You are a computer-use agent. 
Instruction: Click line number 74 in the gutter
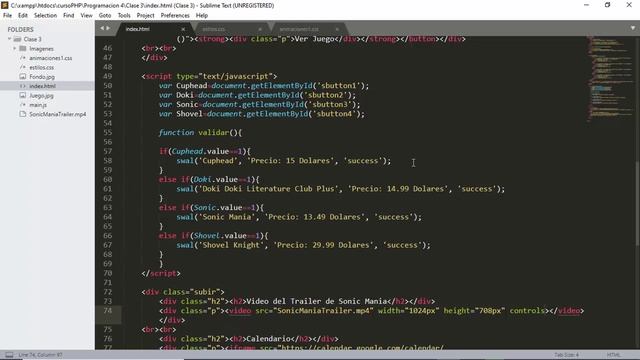pyautogui.click(x=107, y=311)
